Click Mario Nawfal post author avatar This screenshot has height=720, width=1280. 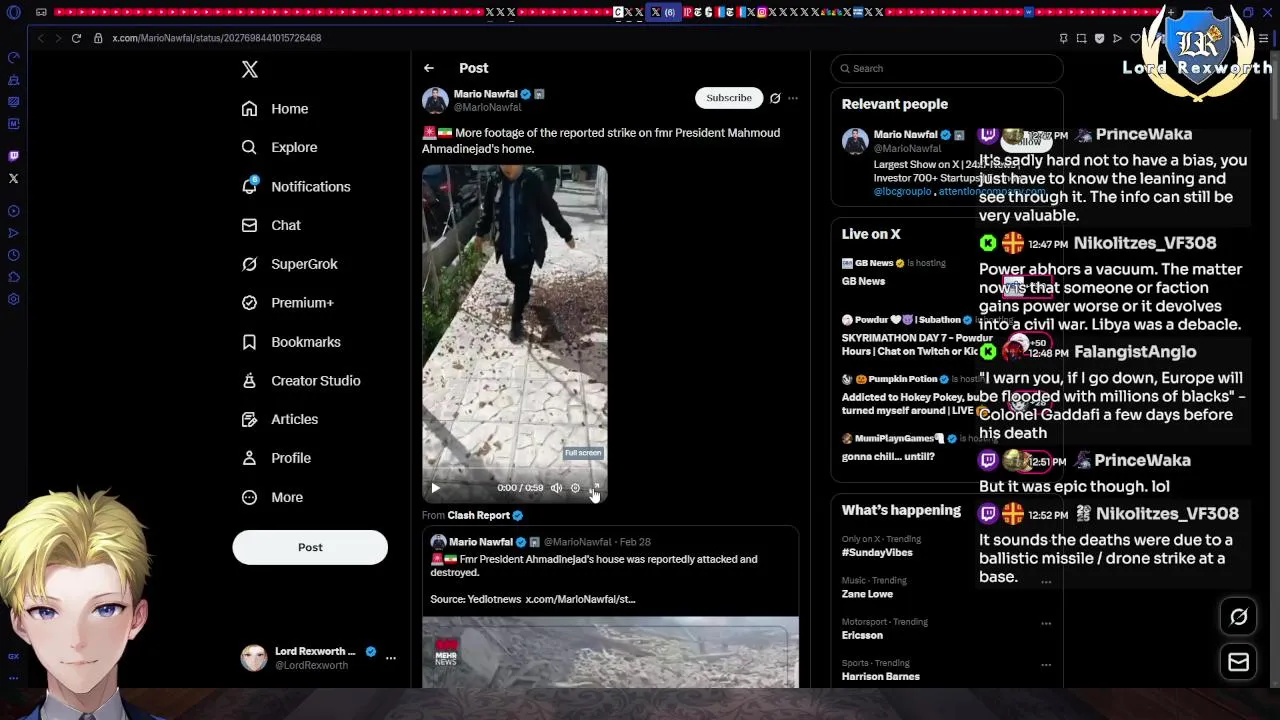[435, 100]
